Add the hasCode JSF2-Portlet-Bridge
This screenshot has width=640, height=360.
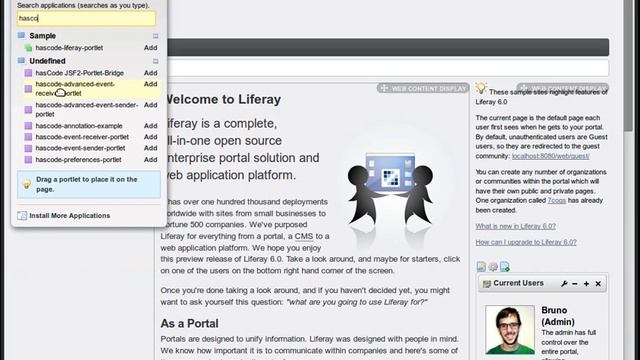[x=151, y=73]
